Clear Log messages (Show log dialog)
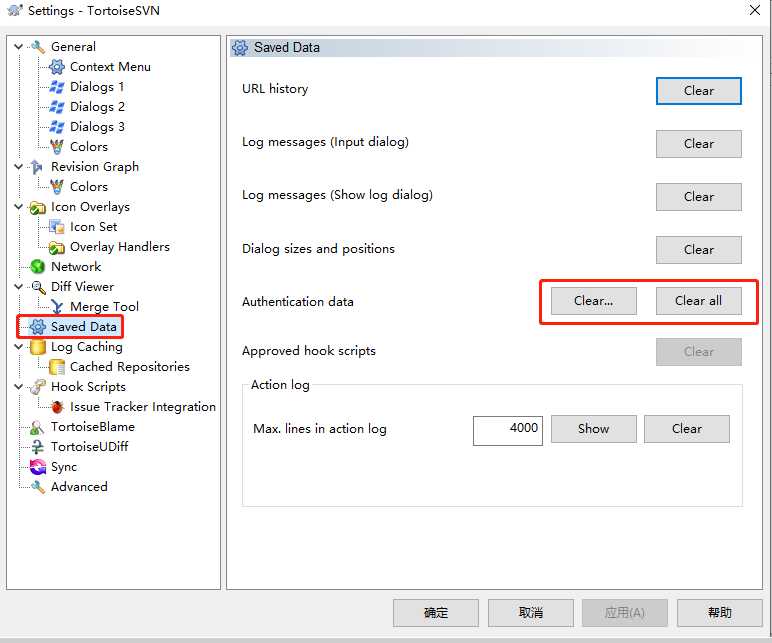The image size is (772, 643). 699,197
